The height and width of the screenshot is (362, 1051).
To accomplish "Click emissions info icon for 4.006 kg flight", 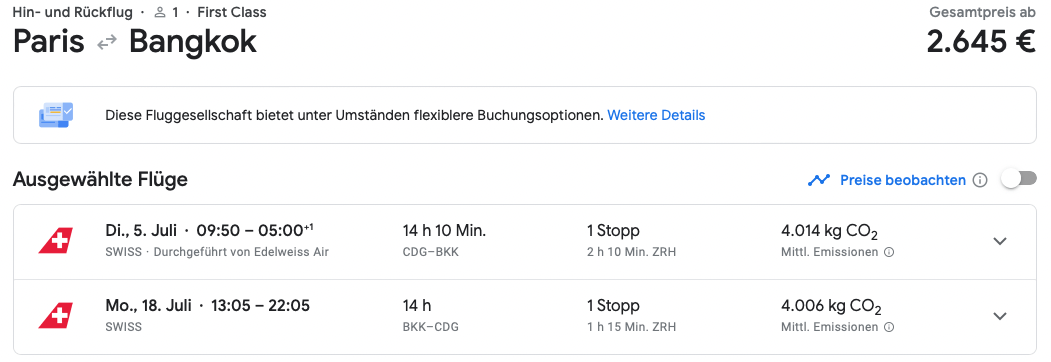I will [889, 327].
